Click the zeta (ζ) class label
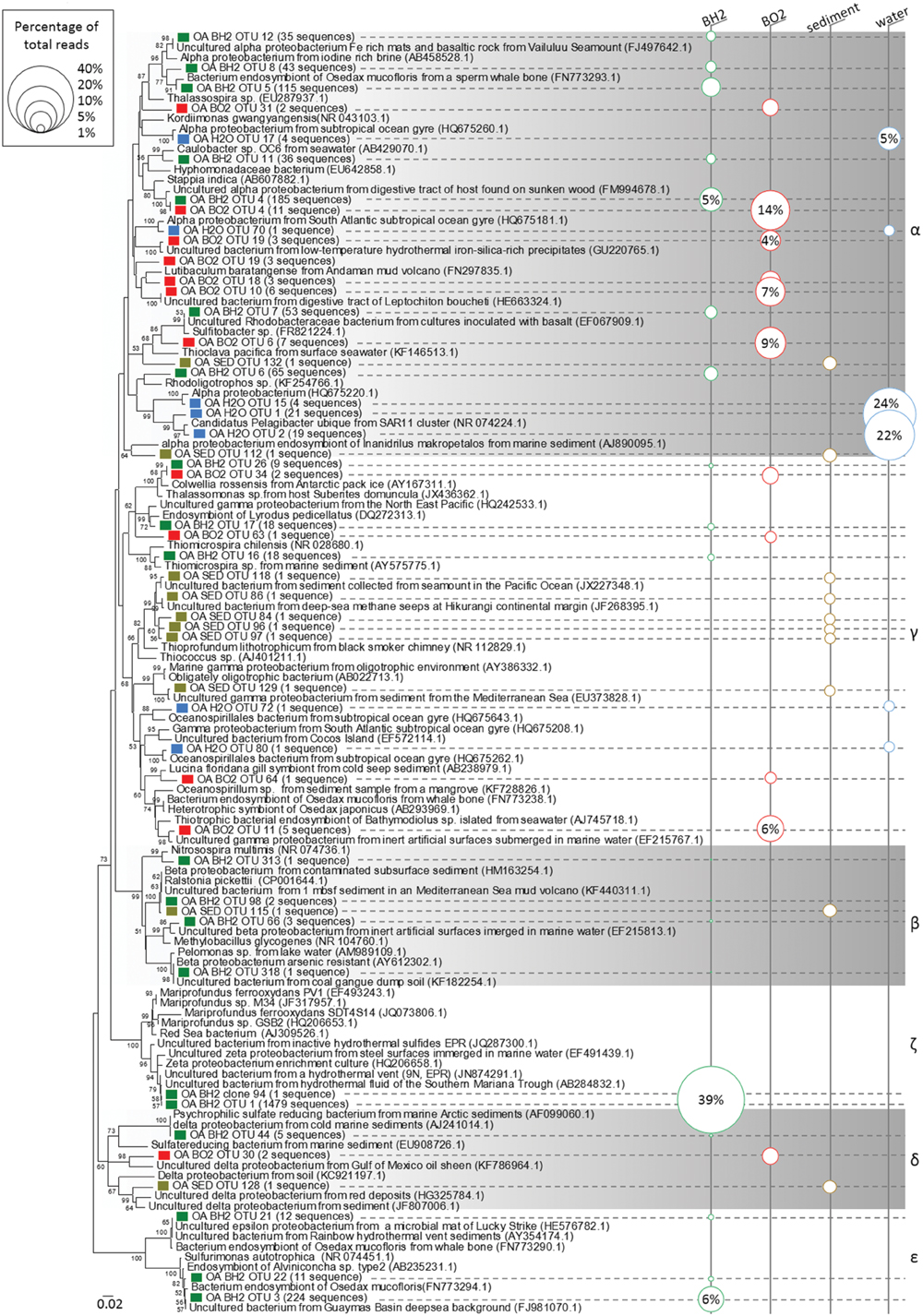The image size is (923, 1316). pos(915,1045)
